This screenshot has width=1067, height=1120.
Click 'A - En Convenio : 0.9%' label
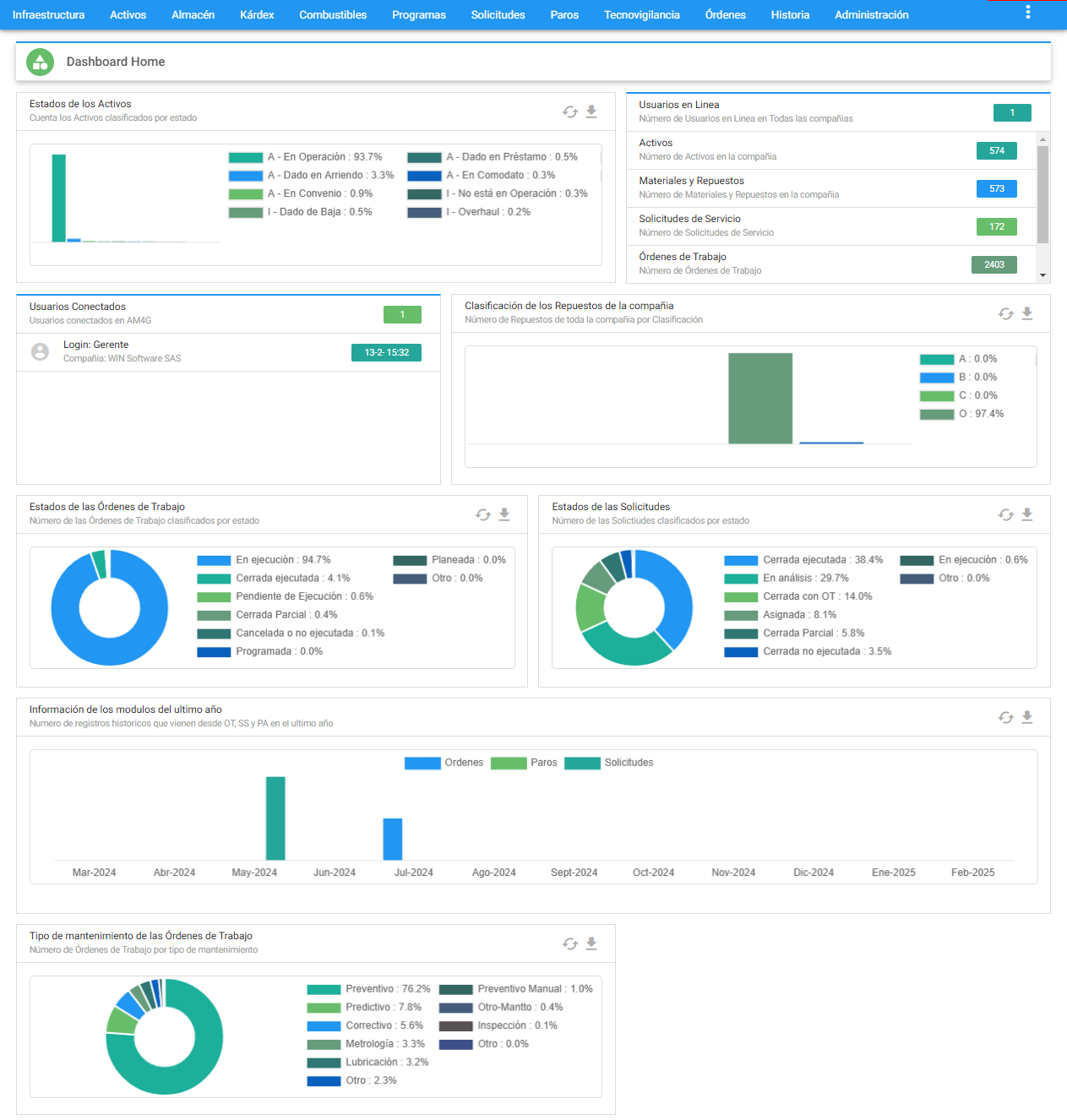[x=320, y=193]
